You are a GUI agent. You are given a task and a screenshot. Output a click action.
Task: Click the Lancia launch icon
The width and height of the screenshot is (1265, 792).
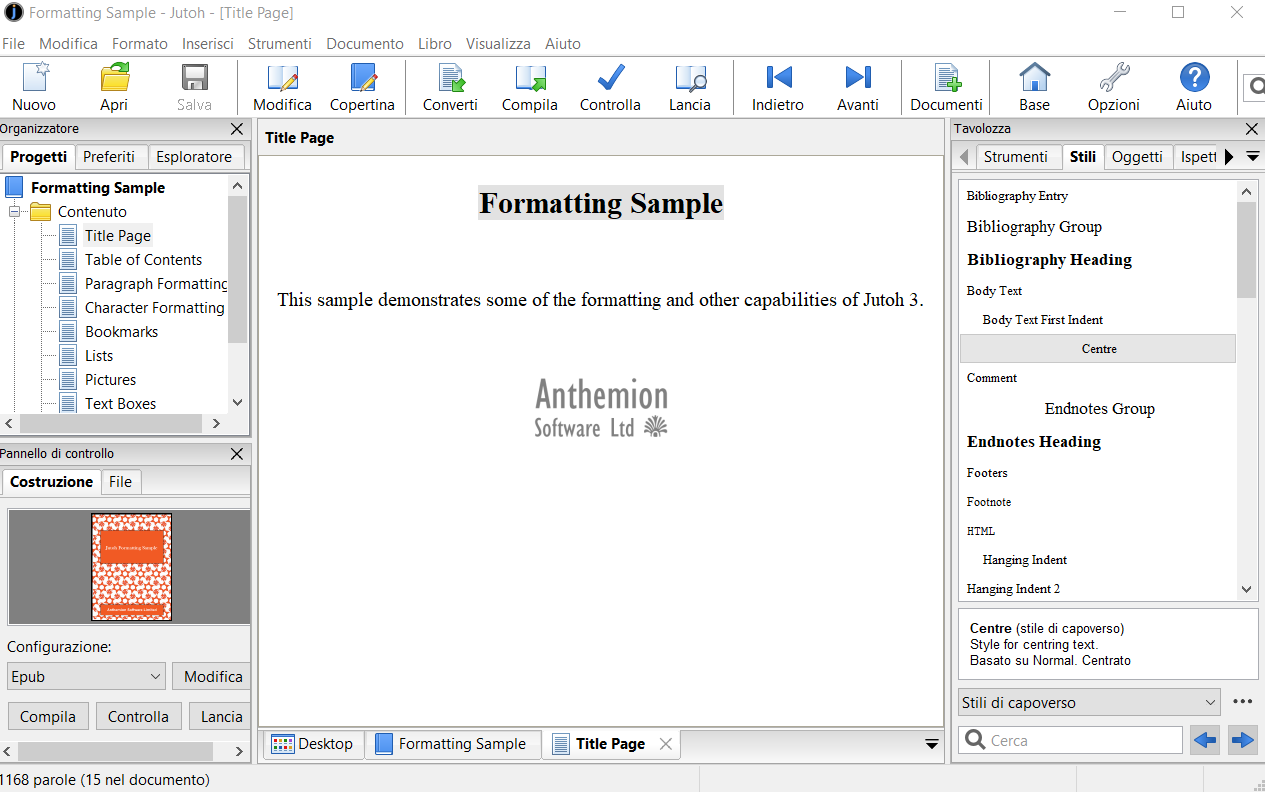pos(690,79)
